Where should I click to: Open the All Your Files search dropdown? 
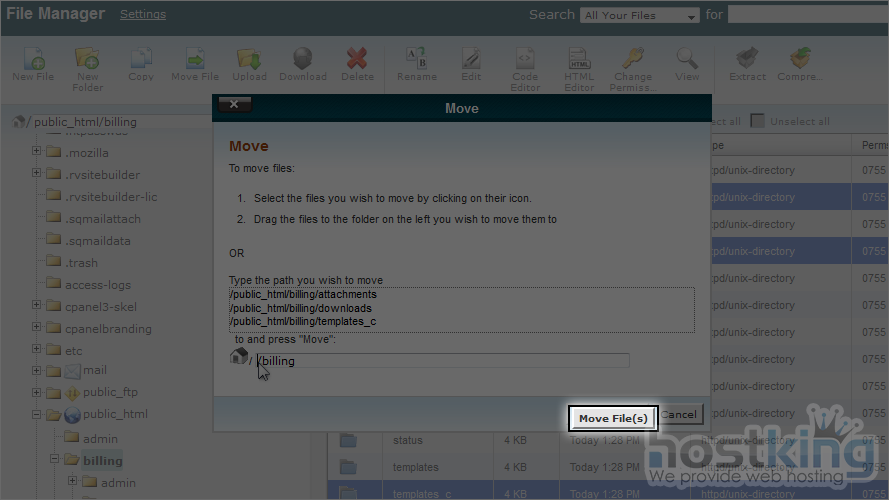[640, 16]
